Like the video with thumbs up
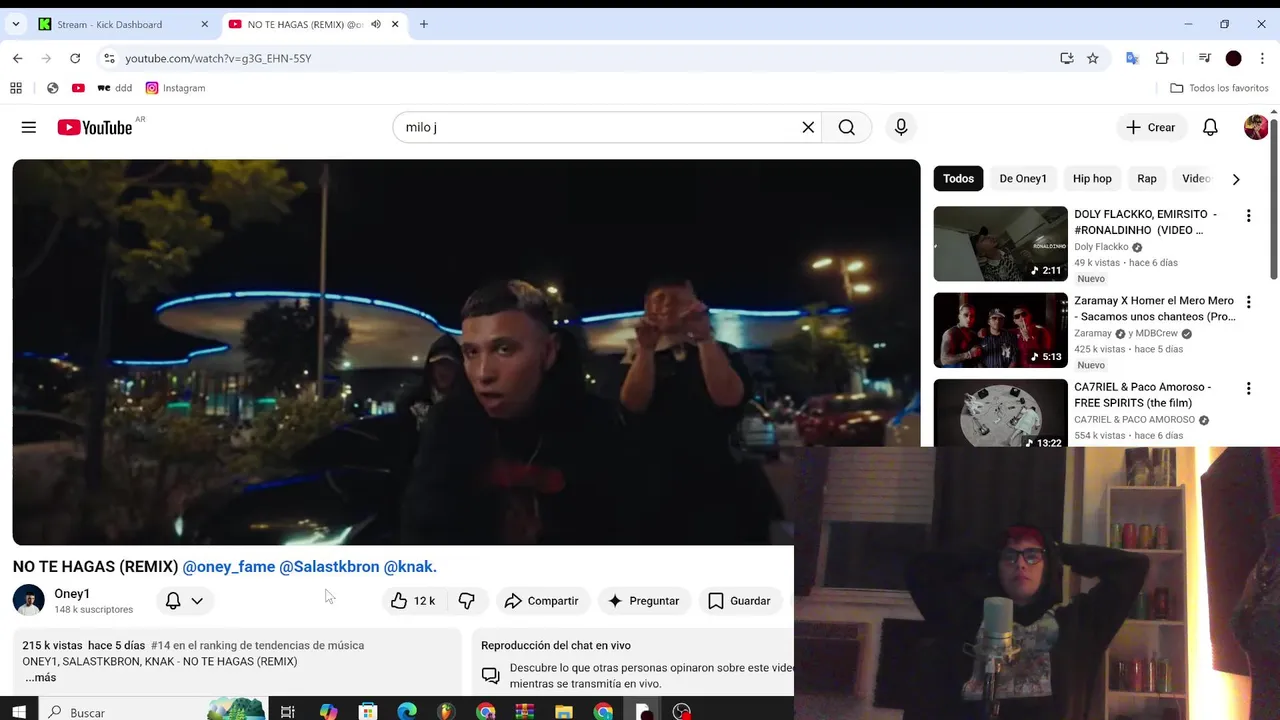1280x720 pixels. (413, 601)
